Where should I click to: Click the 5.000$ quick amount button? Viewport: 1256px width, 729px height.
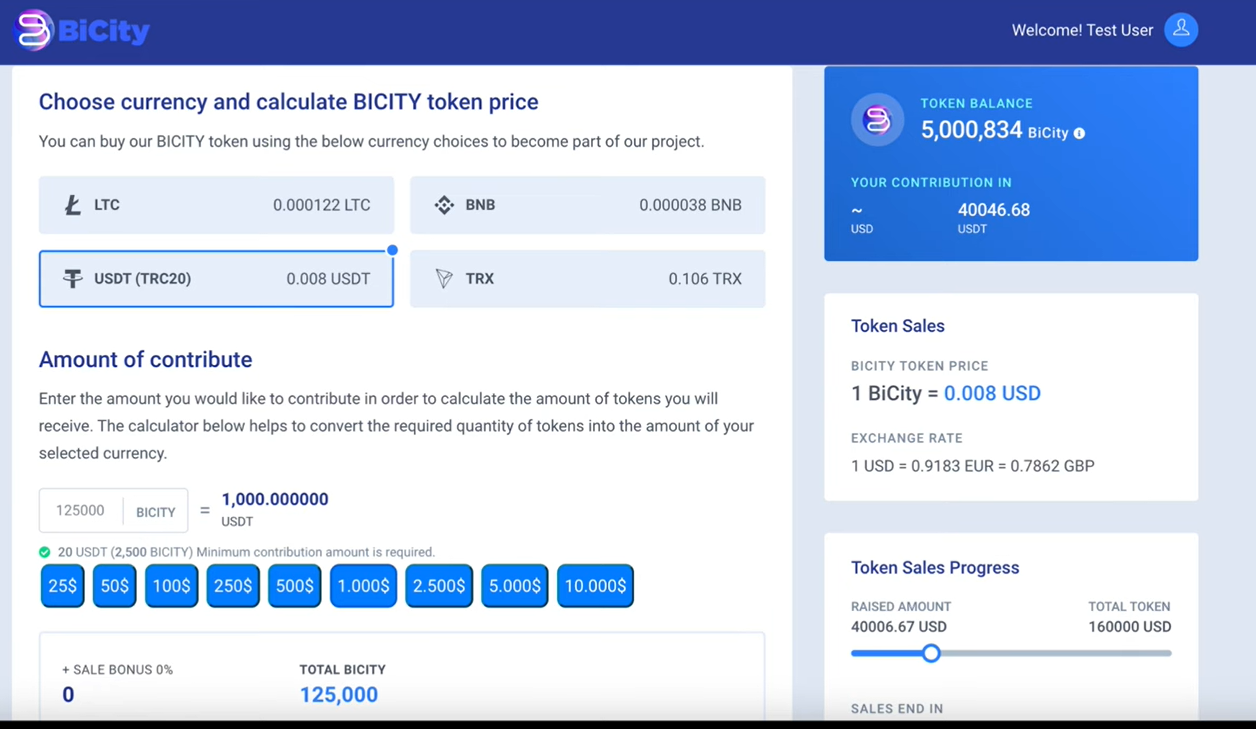[515, 586]
